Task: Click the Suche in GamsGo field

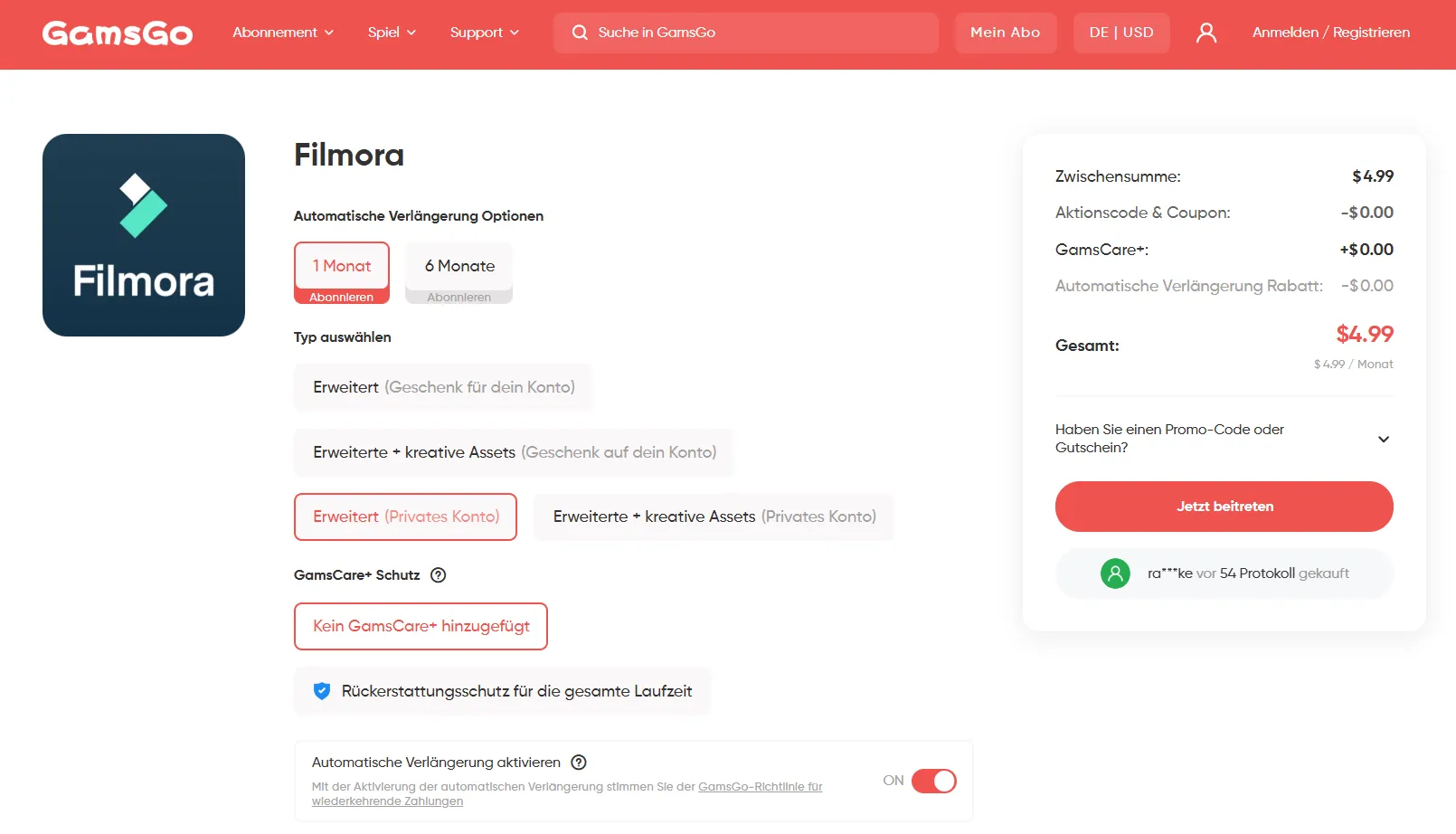Action: 746,33
